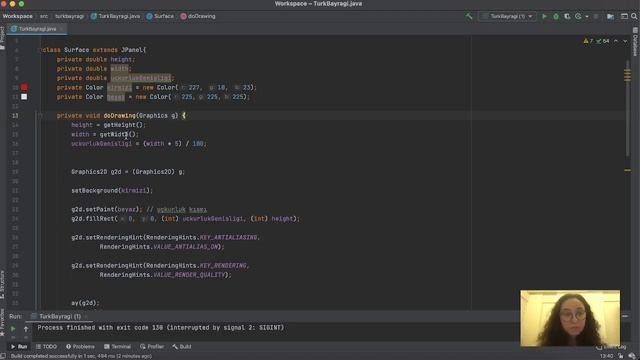Click the doDrawing method icon in breadcrumb
Viewport: 640px width, 360px height.
pyautogui.click(x=183, y=16)
